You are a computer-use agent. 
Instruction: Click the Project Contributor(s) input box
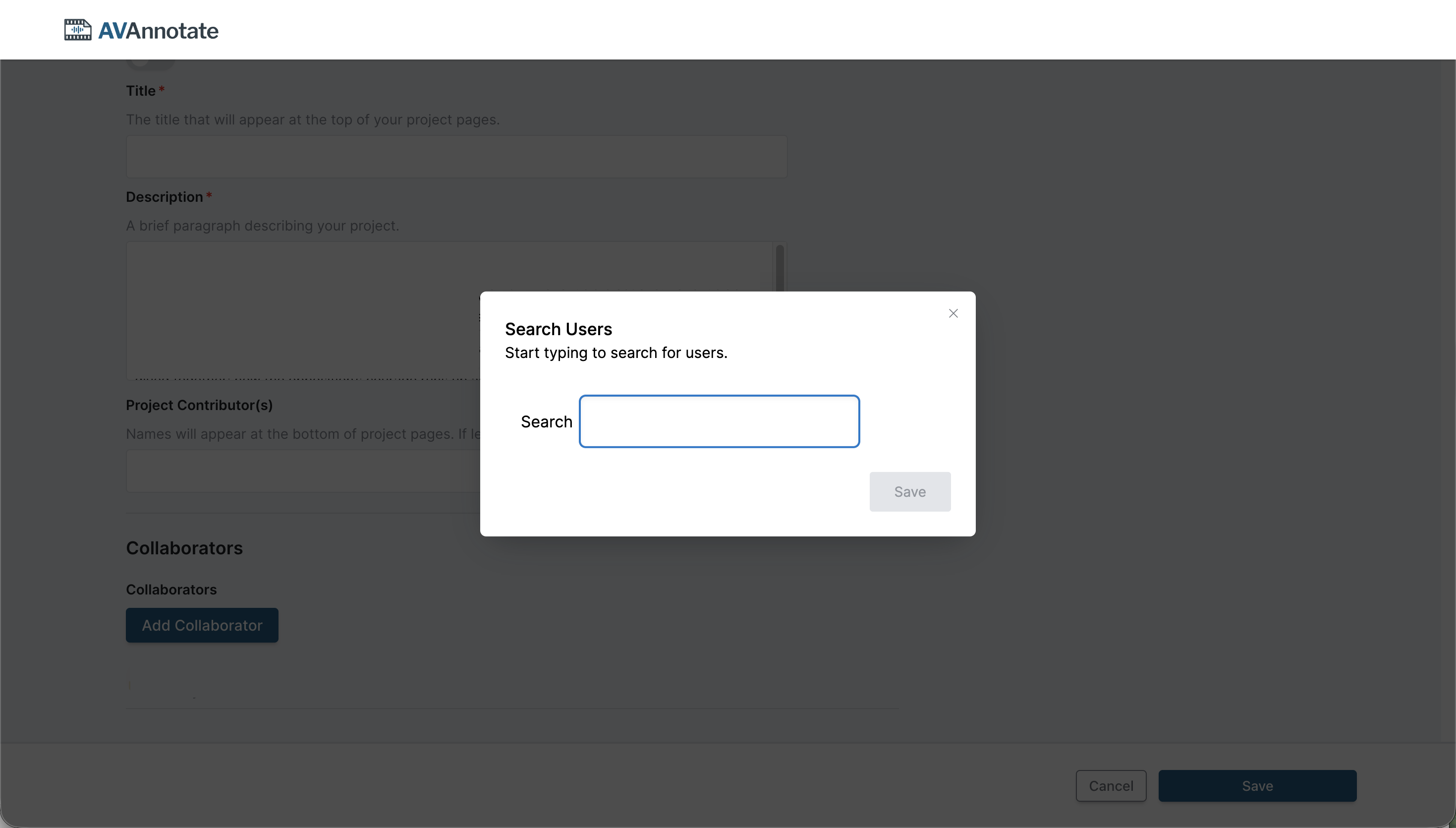(x=302, y=471)
